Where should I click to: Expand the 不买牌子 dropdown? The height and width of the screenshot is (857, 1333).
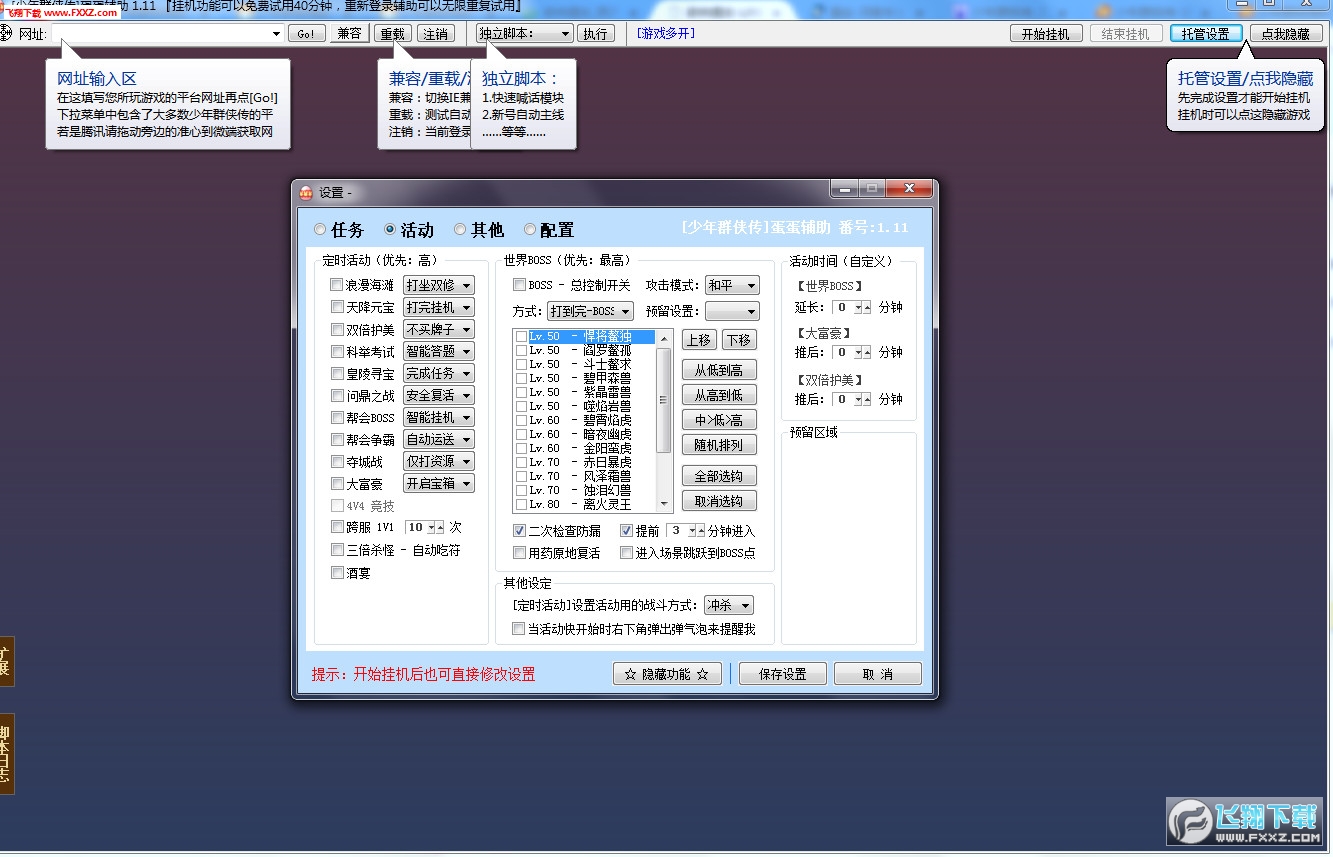(x=438, y=329)
